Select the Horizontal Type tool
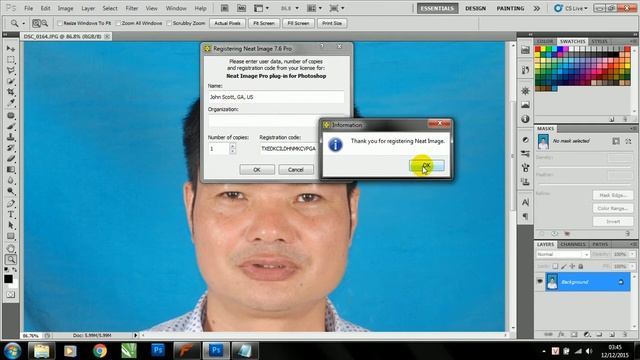The image size is (640, 360). 11,215
